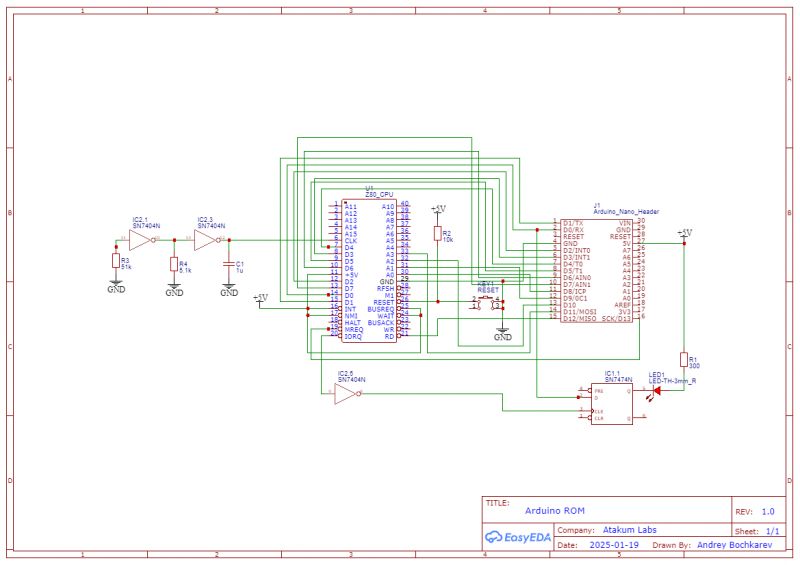800x565 pixels.
Task: Click the GND symbol below R4
Action: coord(174,290)
